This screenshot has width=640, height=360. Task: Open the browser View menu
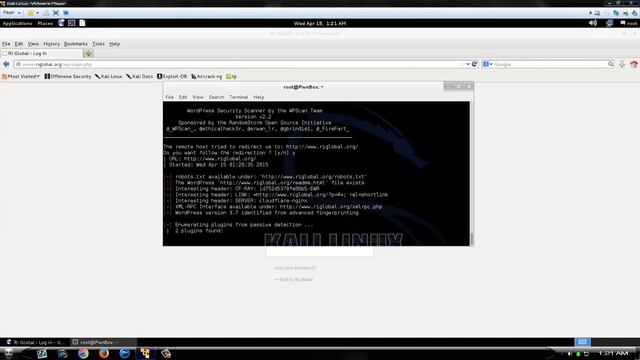33,44
